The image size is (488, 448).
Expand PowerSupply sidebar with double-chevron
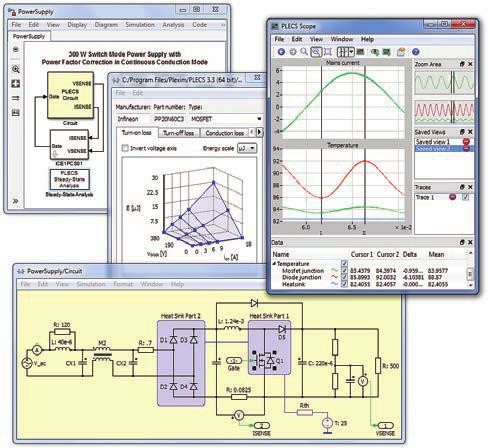(x=16, y=201)
